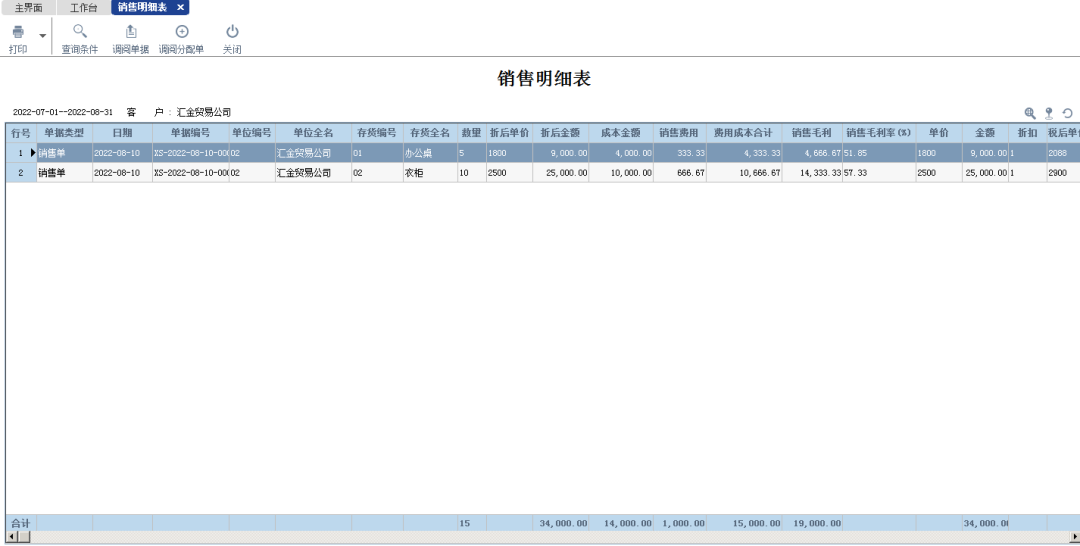Click the refresh arrow icon above the table
The width and height of the screenshot is (1080, 546).
click(1067, 113)
